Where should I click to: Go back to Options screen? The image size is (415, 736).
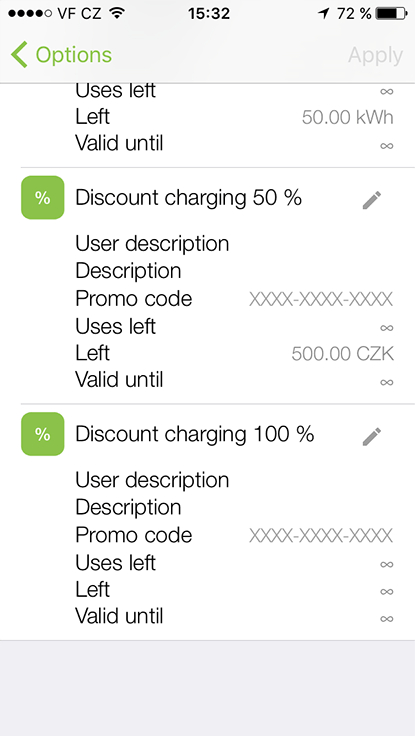click(61, 54)
